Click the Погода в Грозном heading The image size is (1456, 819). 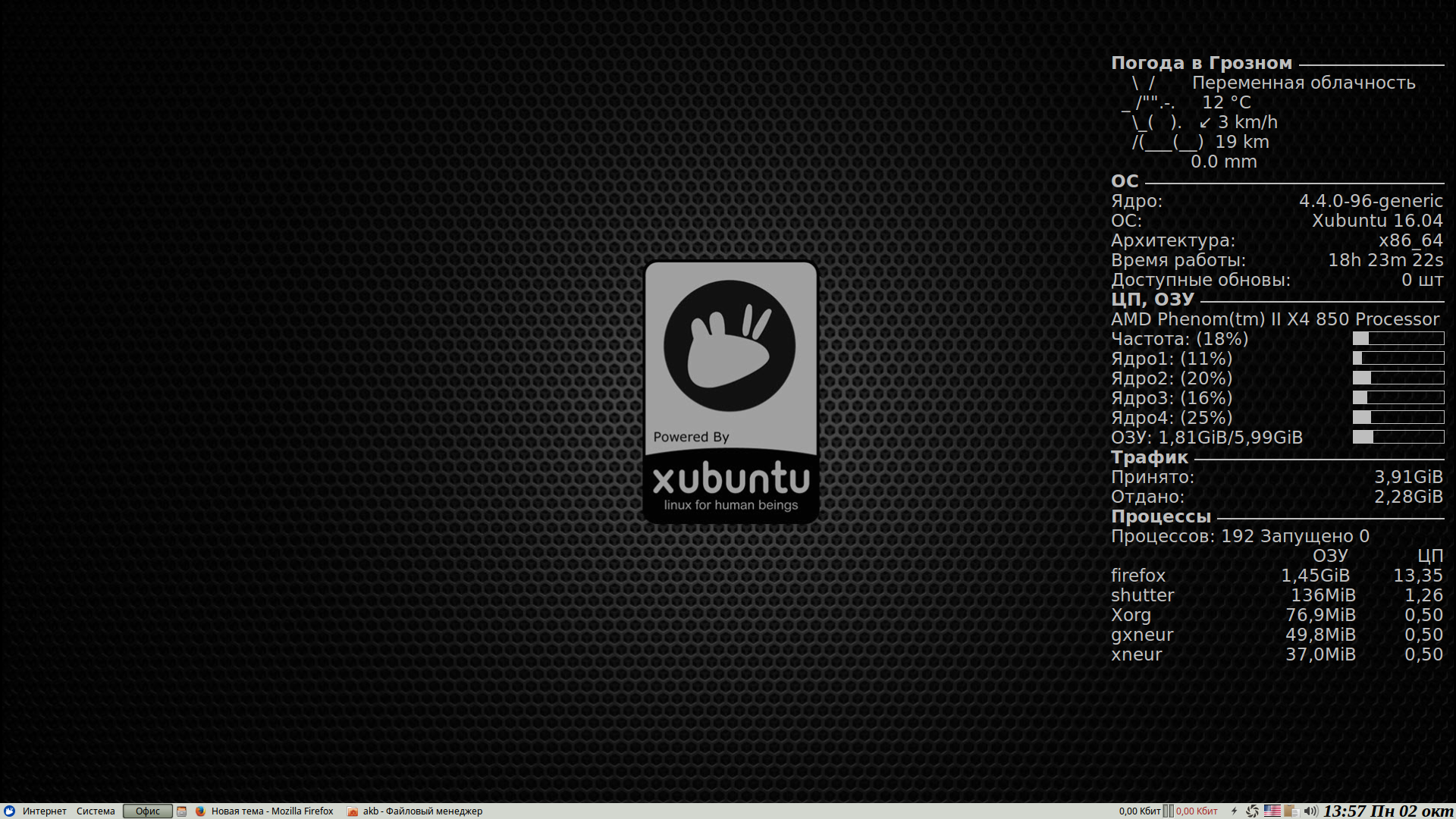coord(1201,63)
